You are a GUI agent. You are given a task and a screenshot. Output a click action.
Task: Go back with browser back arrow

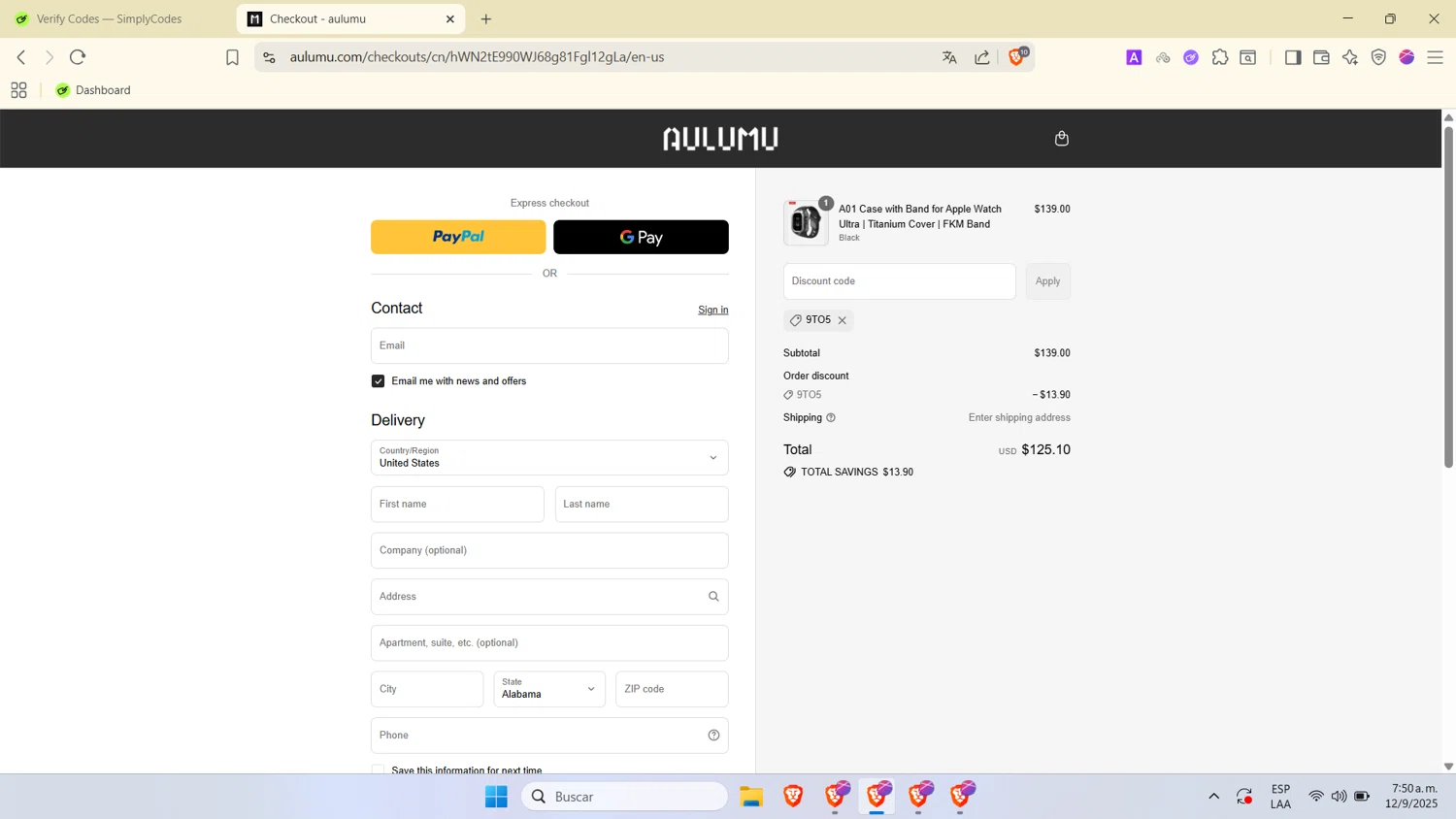21,57
